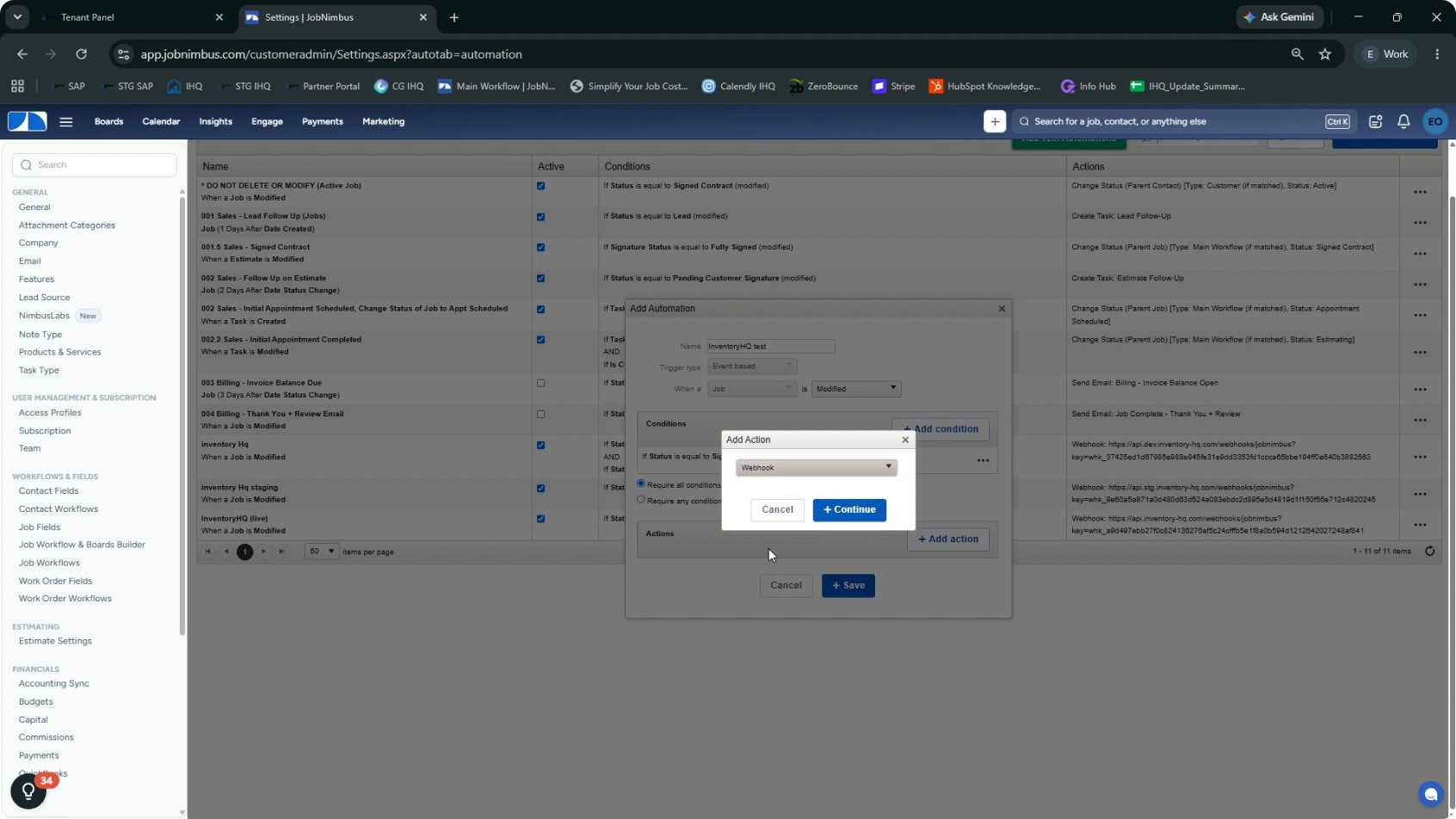Open the EO user avatar menu
Image resolution: width=1456 pixels, height=819 pixels.
(1434, 121)
